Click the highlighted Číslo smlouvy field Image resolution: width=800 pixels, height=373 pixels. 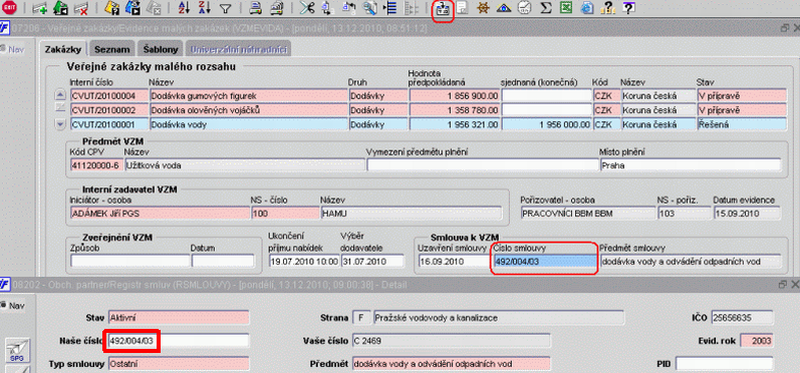coord(545,261)
